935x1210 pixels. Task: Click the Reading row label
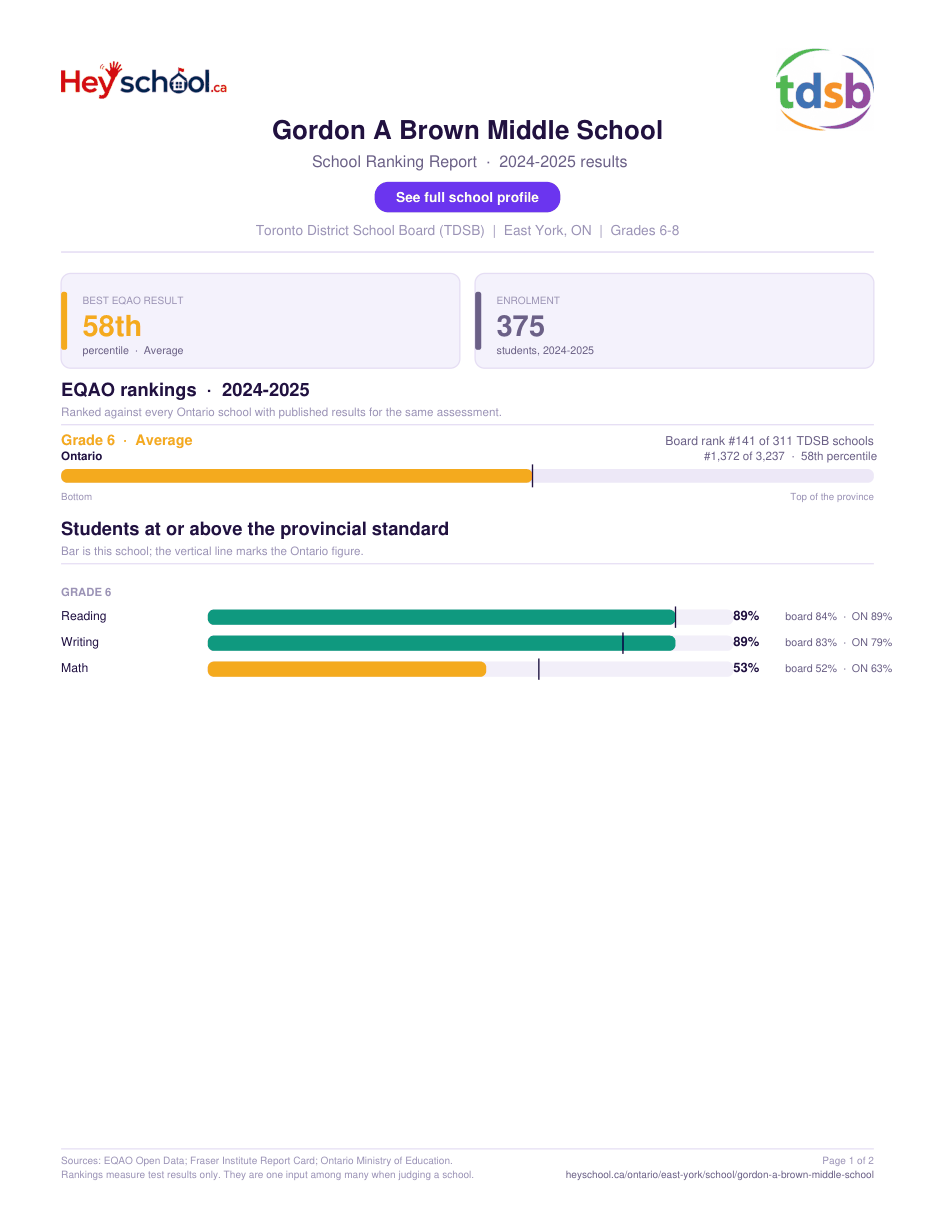[84, 616]
